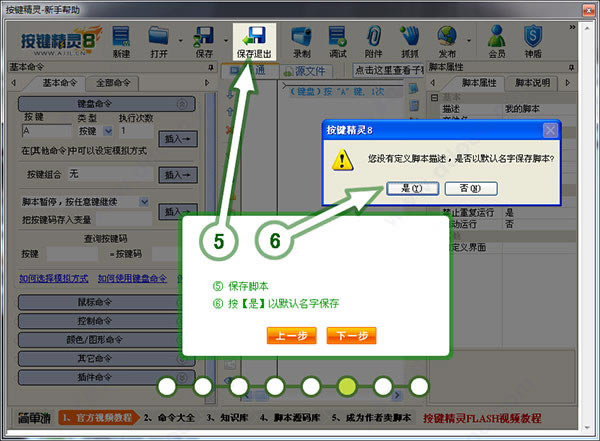Expand the 其它命令 section
Viewport: 600px width, 441px height.
[x=106, y=358]
